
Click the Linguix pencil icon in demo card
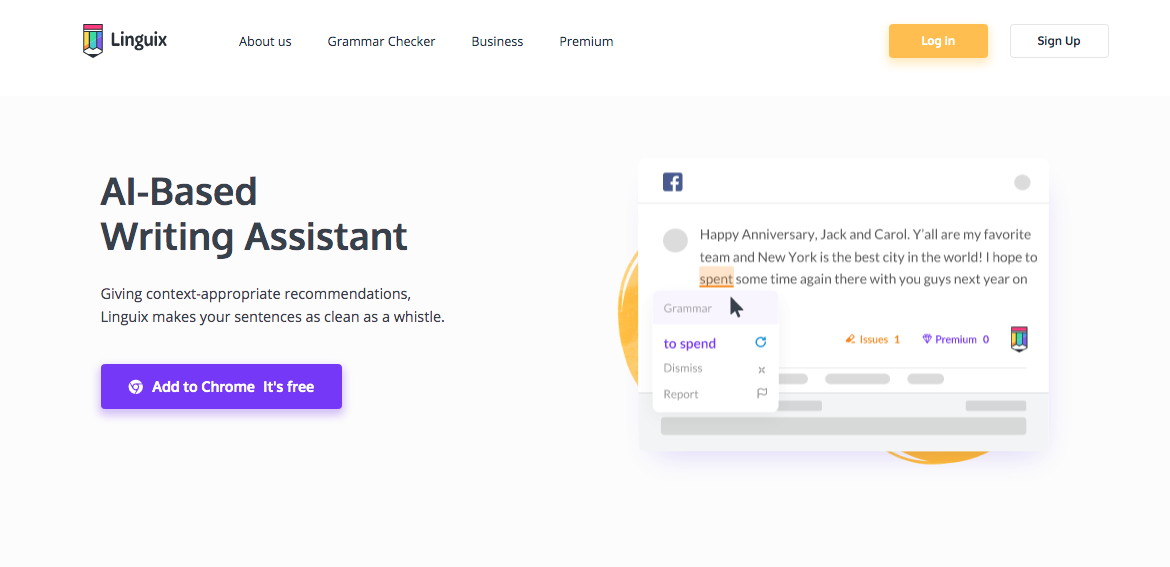point(1019,339)
